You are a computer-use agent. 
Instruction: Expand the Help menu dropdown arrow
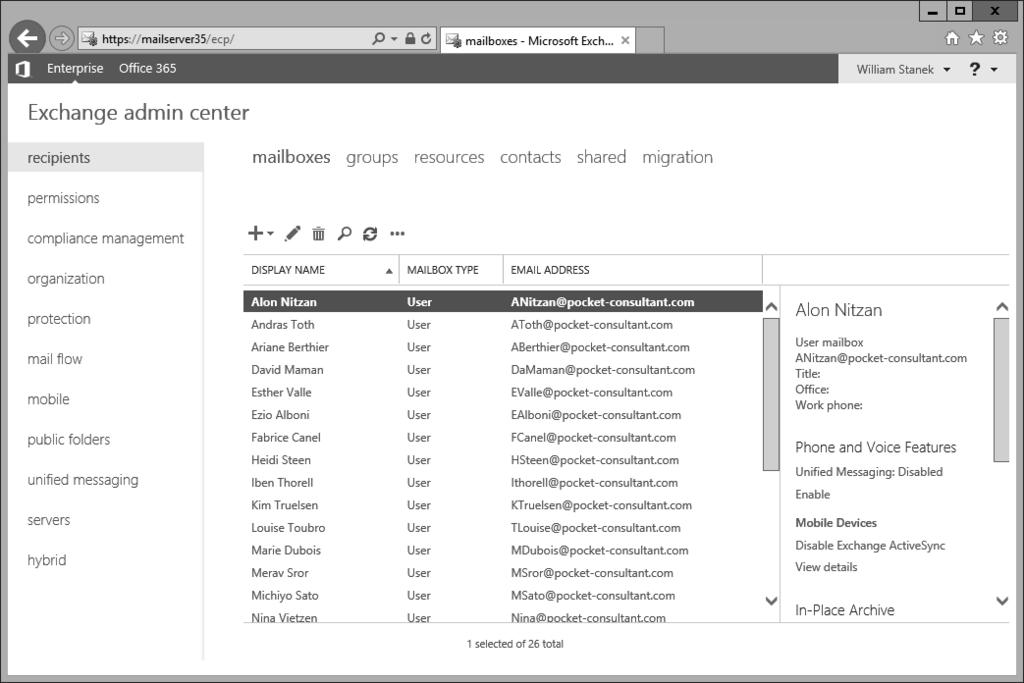coord(994,69)
